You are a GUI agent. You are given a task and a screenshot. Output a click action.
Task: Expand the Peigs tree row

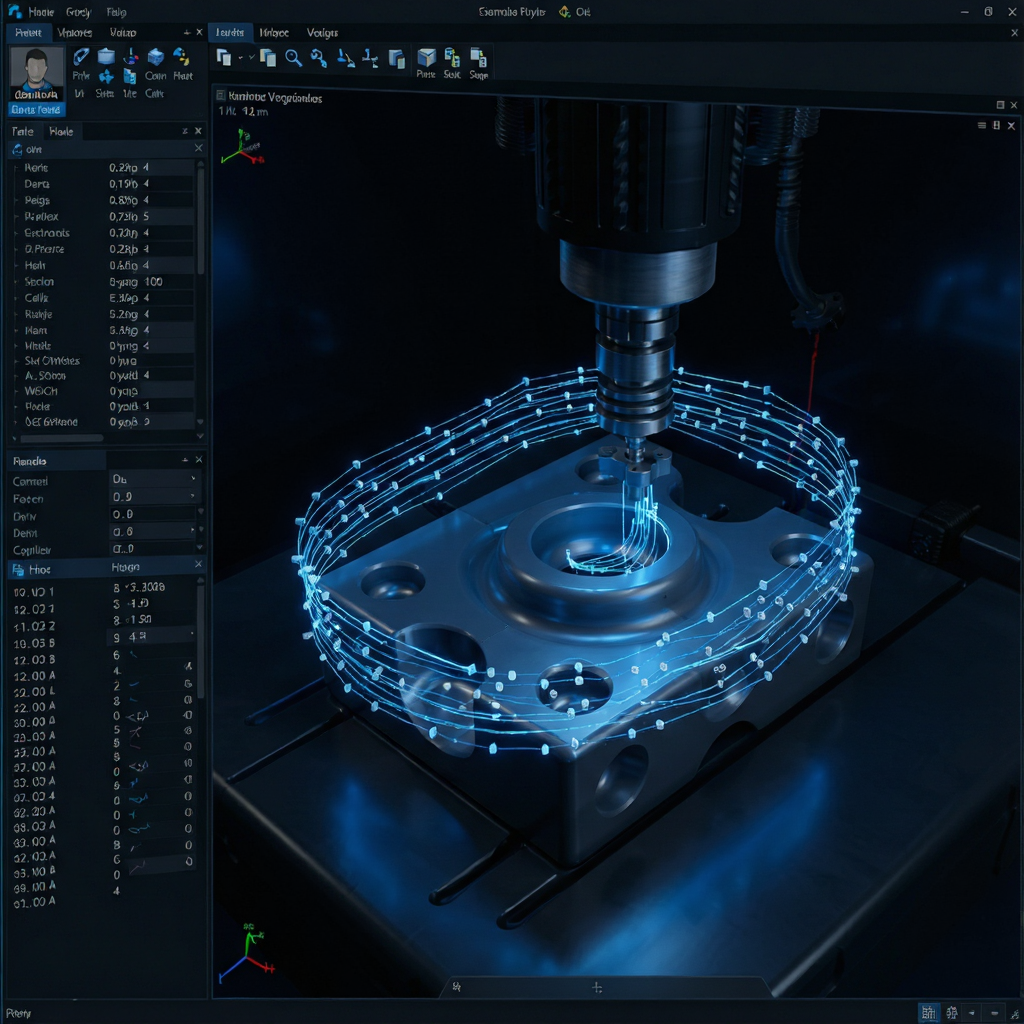pyautogui.click(x=16, y=200)
